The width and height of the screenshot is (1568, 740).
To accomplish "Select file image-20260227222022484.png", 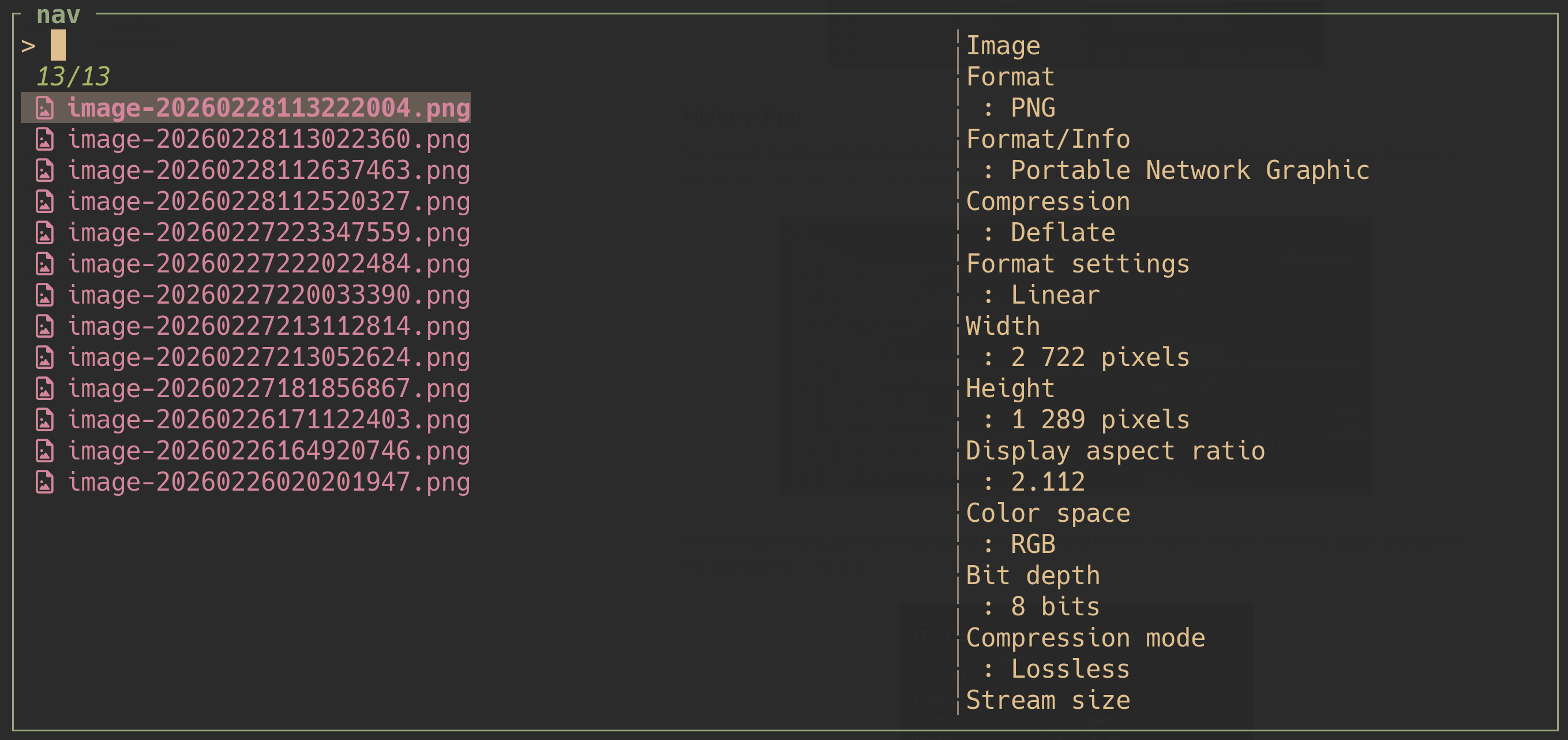I will [x=268, y=264].
